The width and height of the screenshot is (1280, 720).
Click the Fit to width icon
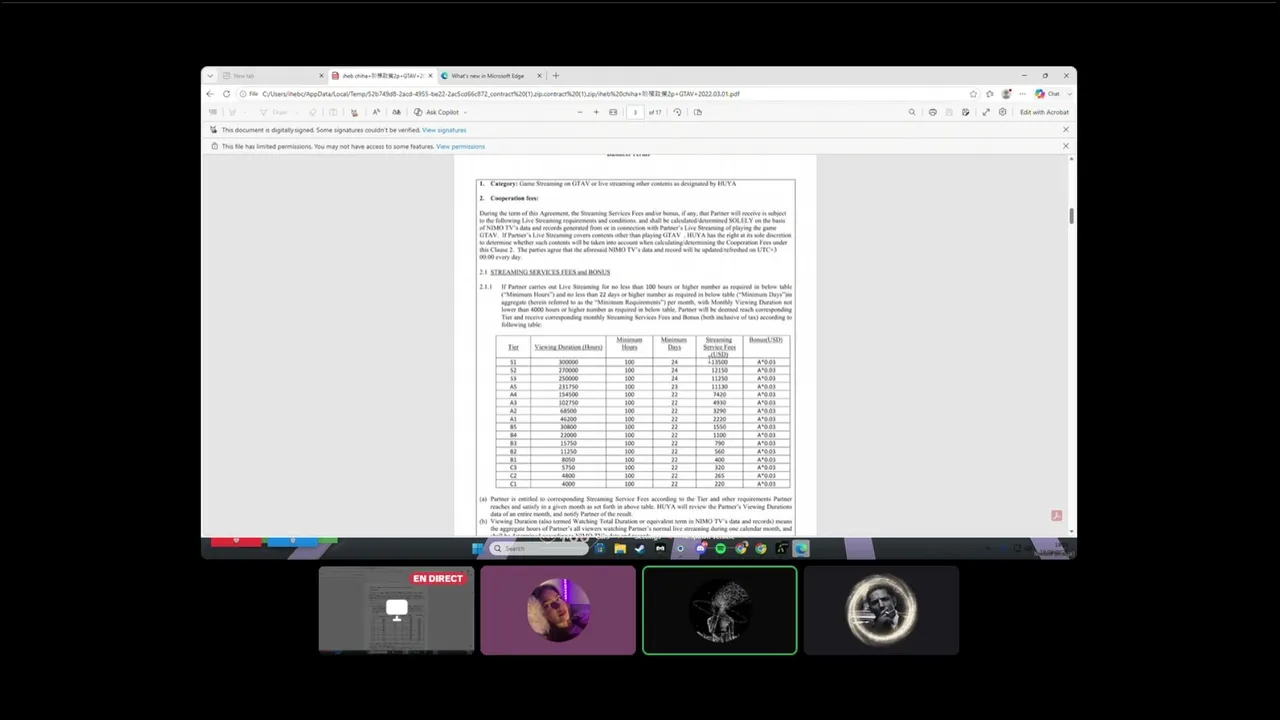coord(613,112)
